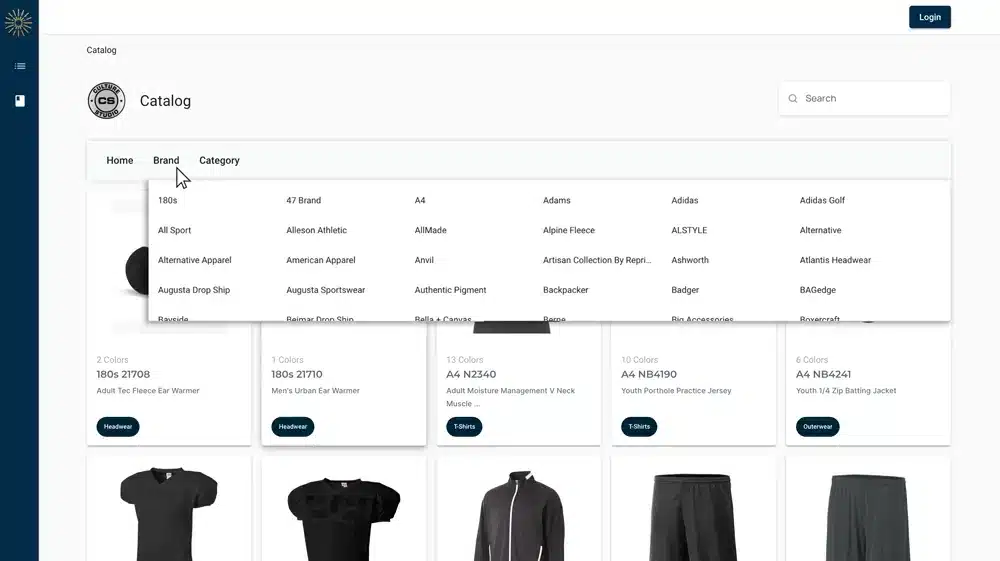Open product A4 N2340 title
1000x561 pixels.
click(471, 374)
